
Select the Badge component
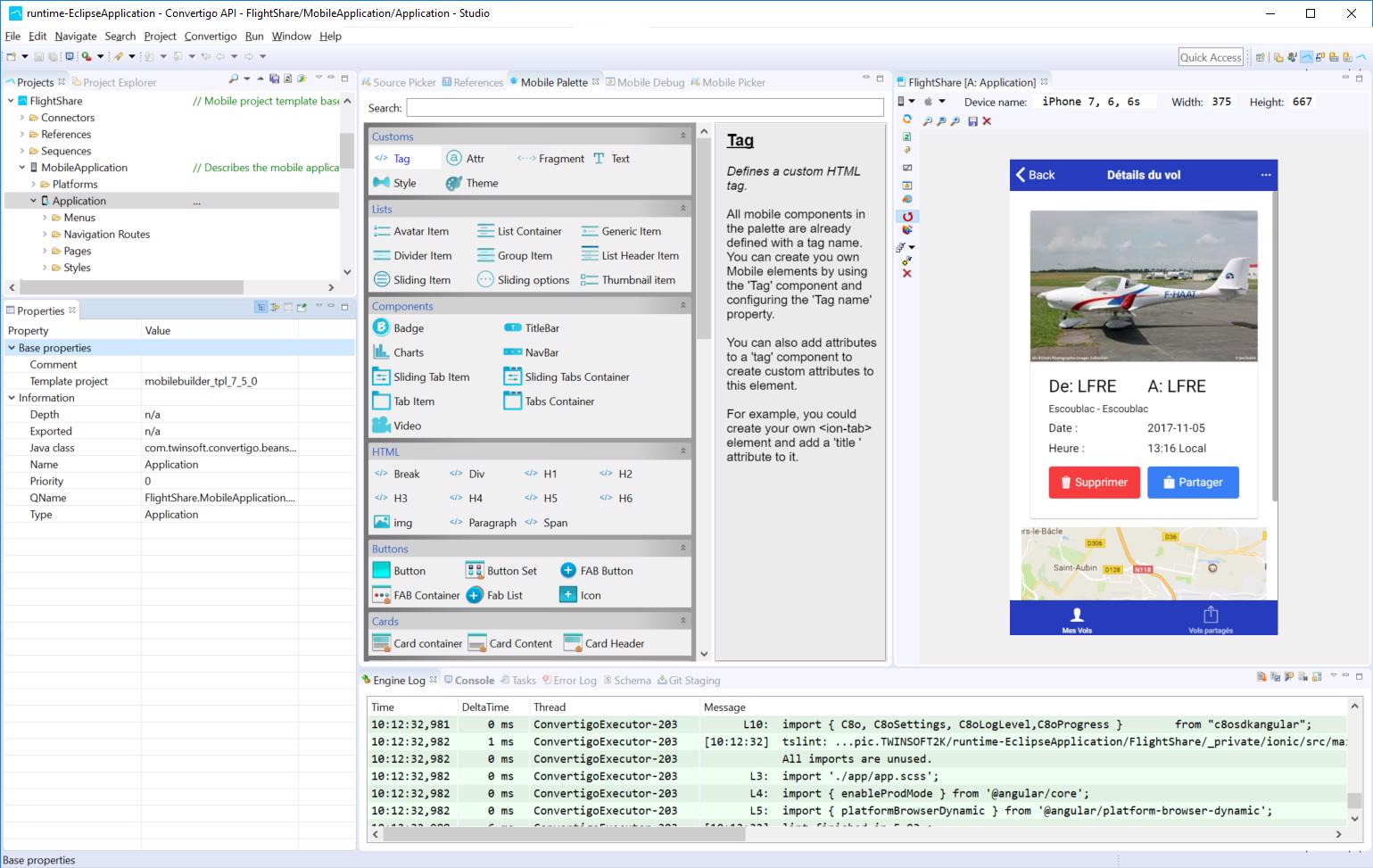[x=399, y=327]
